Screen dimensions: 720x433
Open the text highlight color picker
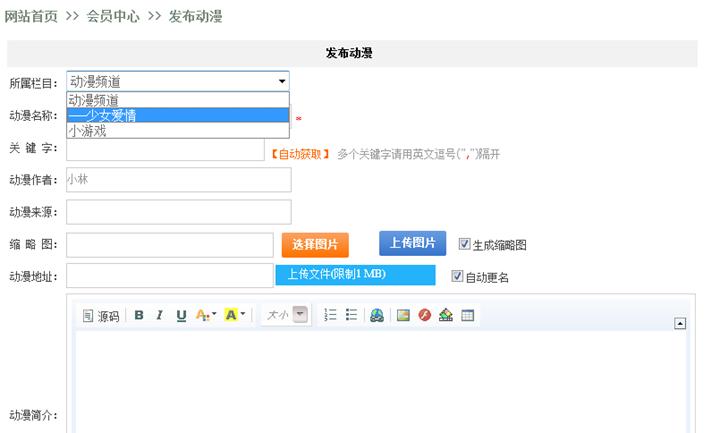pyautogui.click(x=235, y=315)
